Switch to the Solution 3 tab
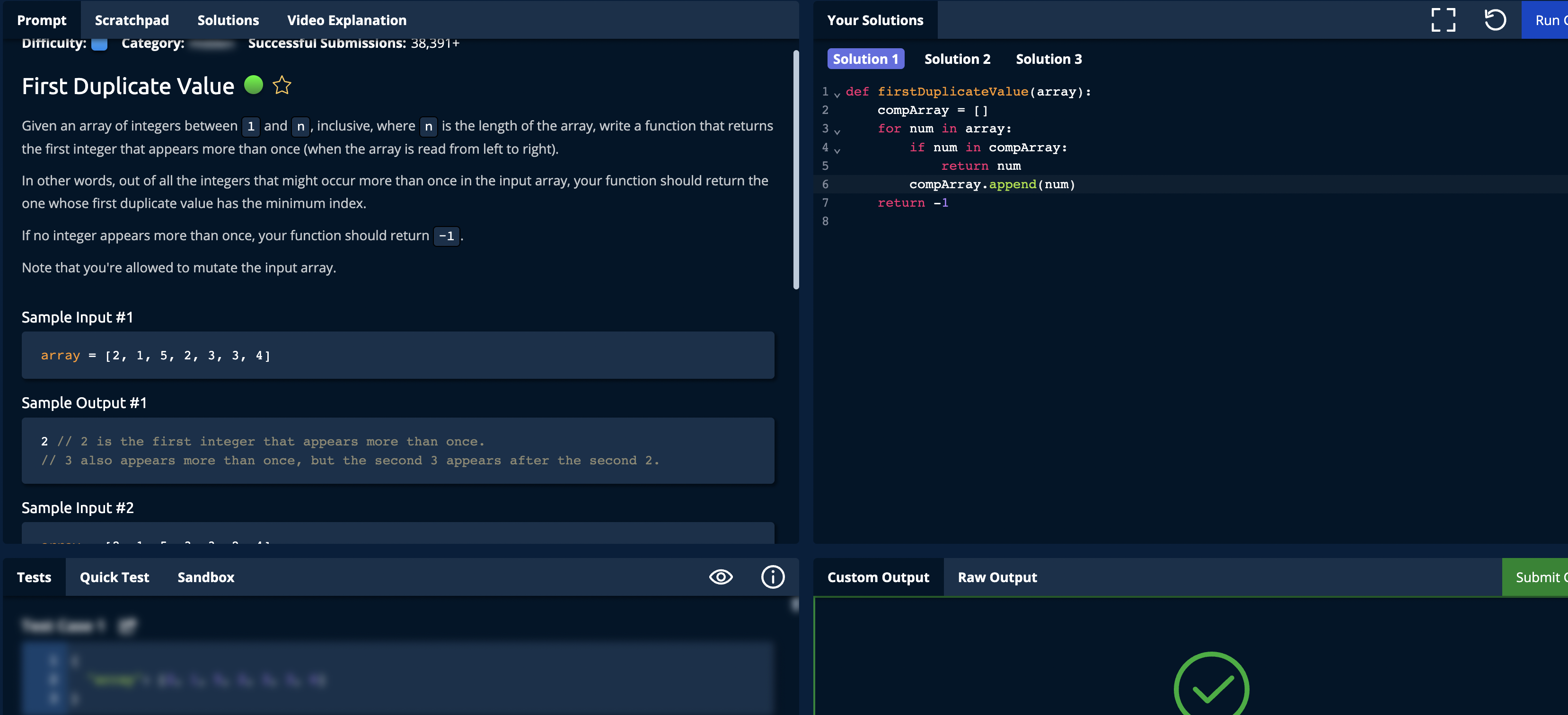1568x715 pixels. point(1048,59)
